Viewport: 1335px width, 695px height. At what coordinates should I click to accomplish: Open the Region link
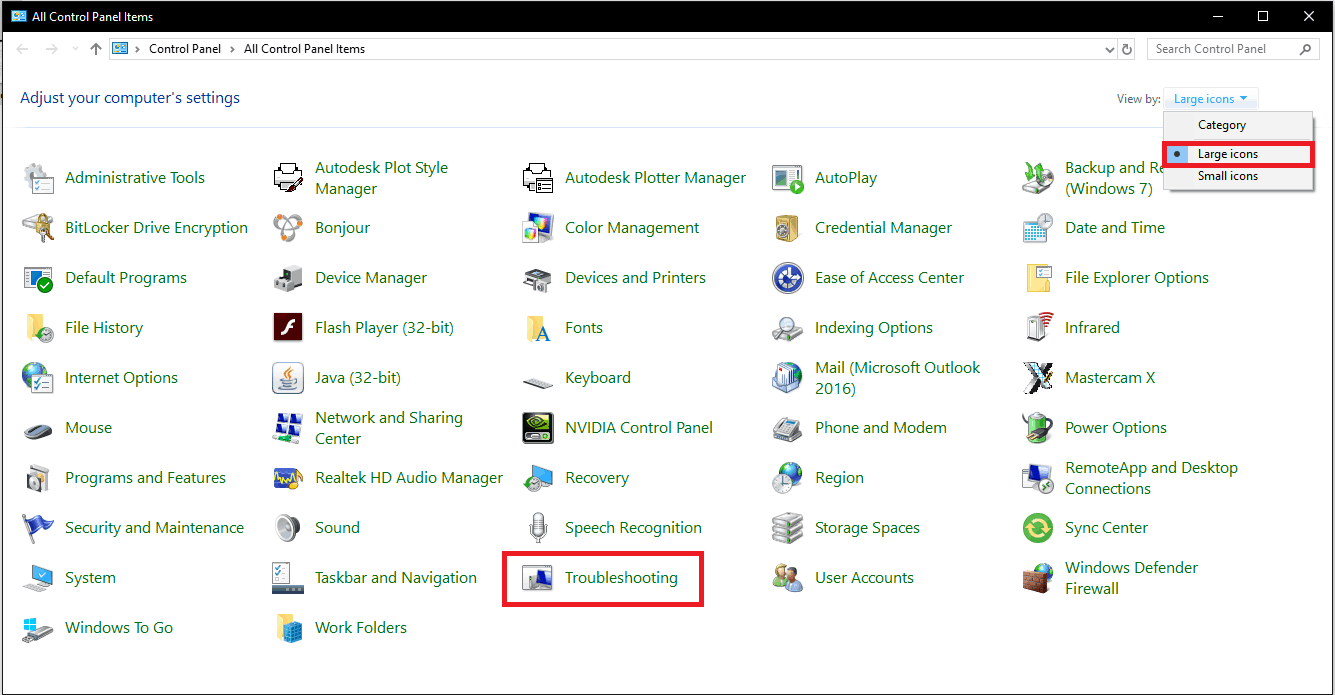point(839,478)
